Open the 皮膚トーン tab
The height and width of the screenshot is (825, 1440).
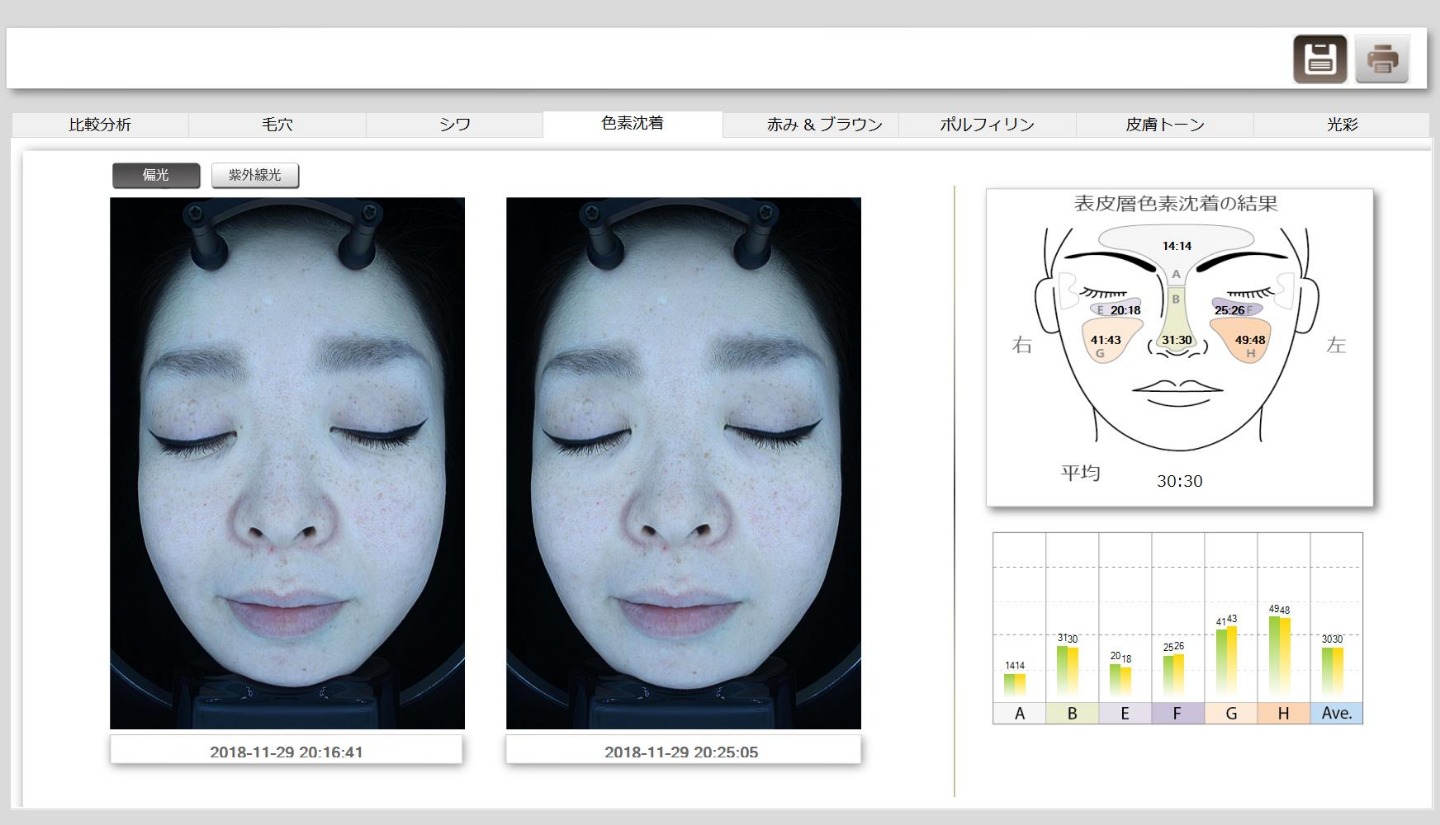pyautogui.click(x=1164, y=125)
